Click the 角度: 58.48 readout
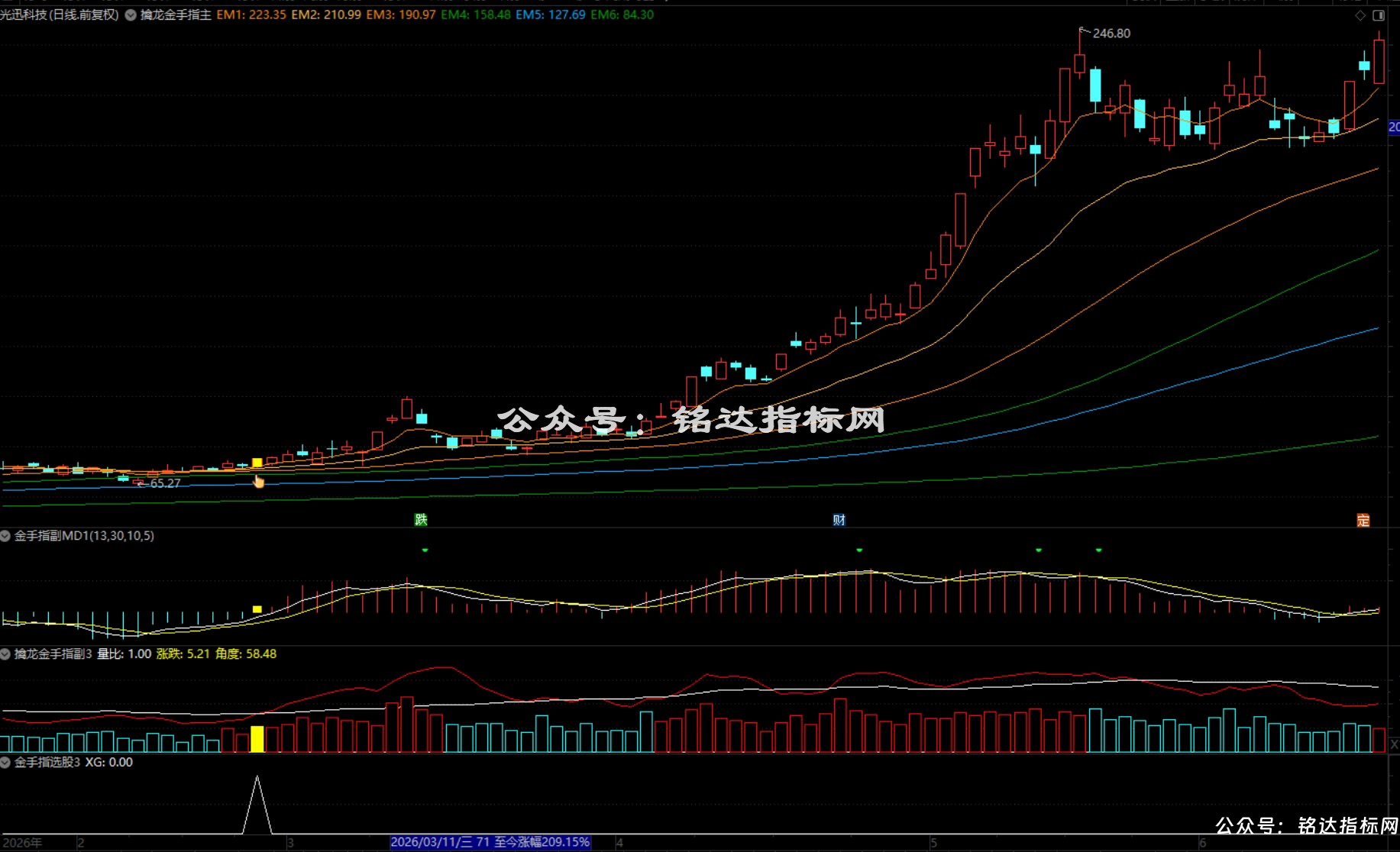 pos(246,654)
